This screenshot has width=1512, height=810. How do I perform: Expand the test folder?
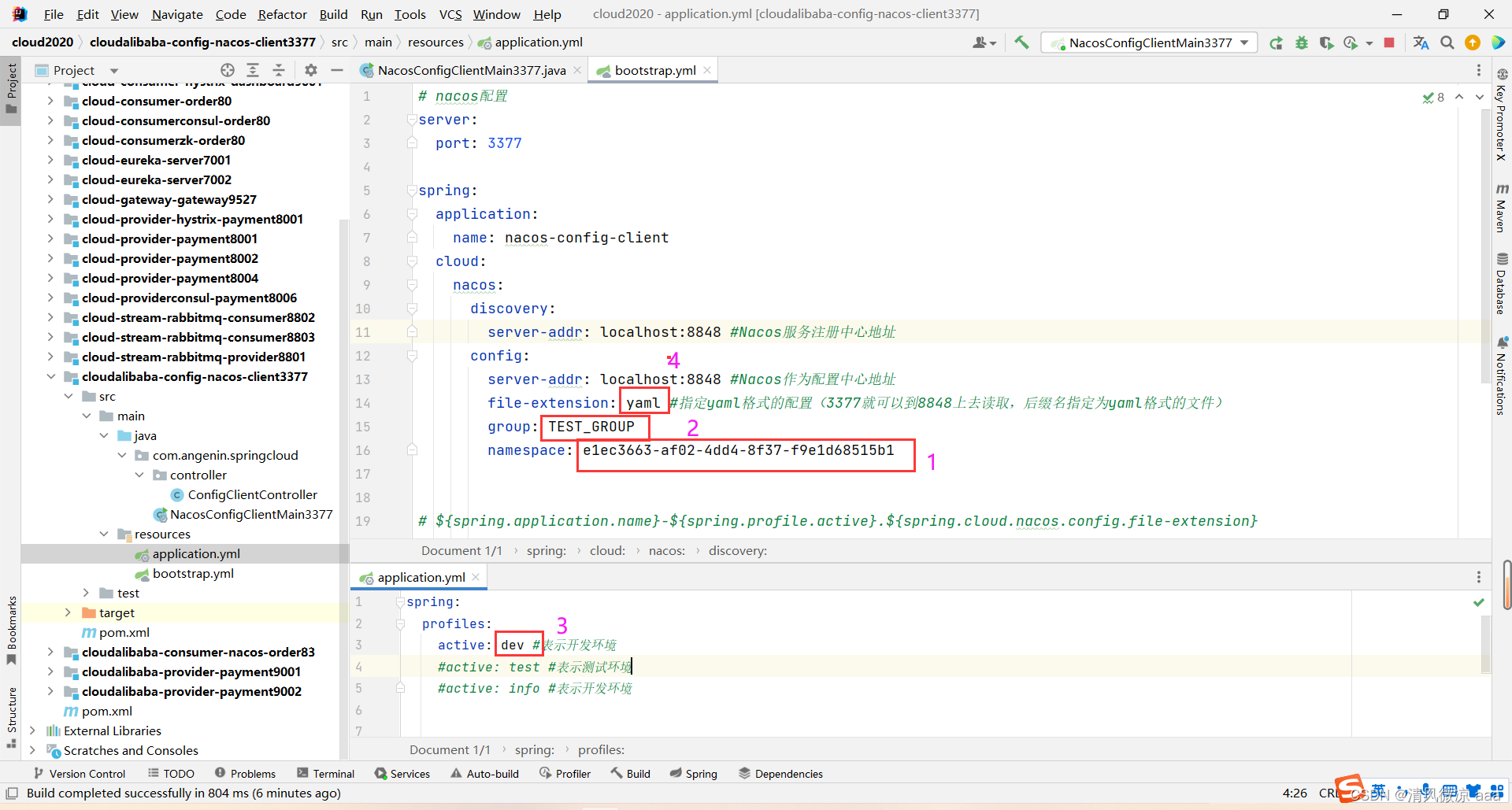tap(86, 593)
